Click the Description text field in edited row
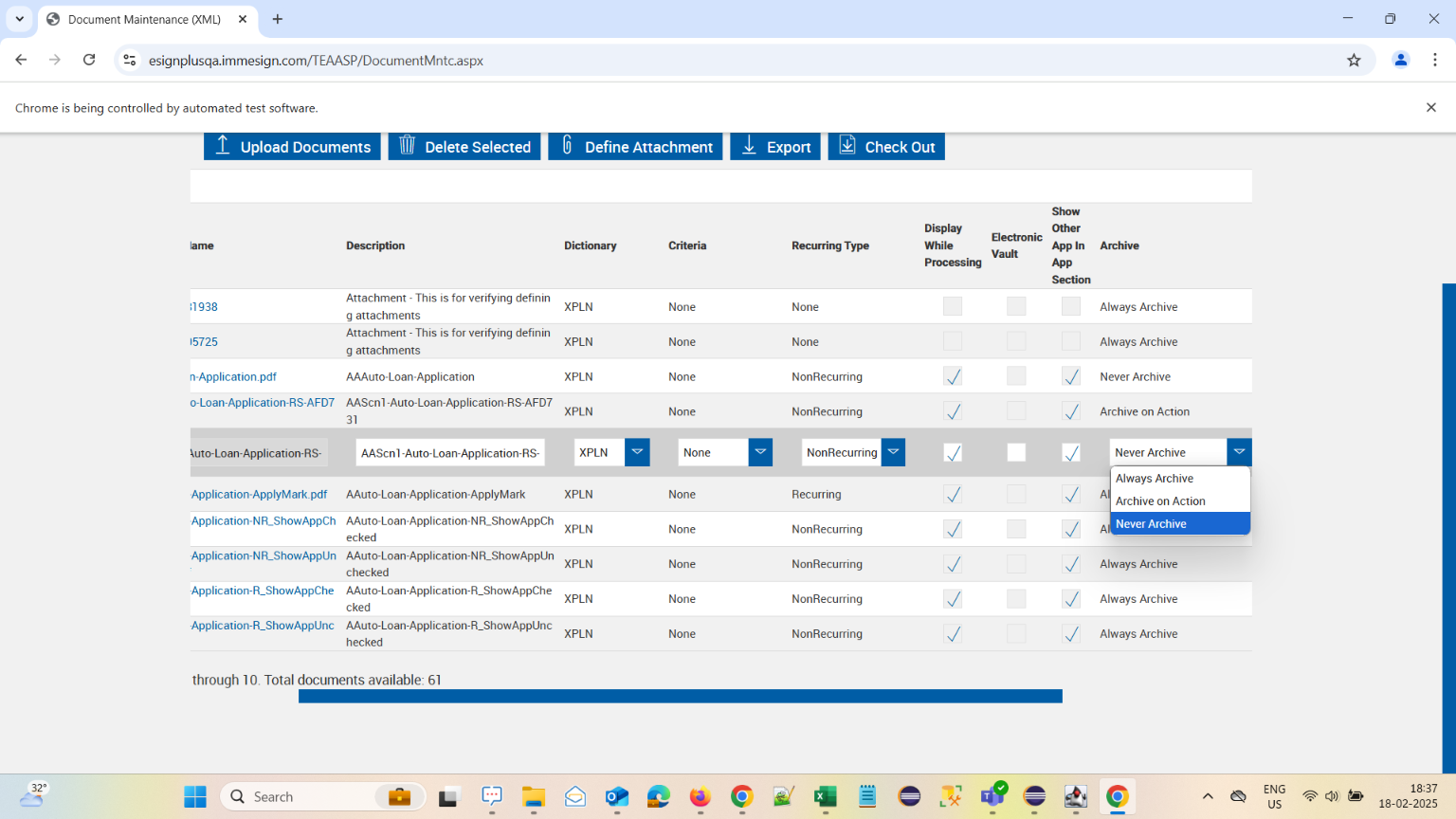Screen dimensions: 1456x819 [x=450, y=453]
